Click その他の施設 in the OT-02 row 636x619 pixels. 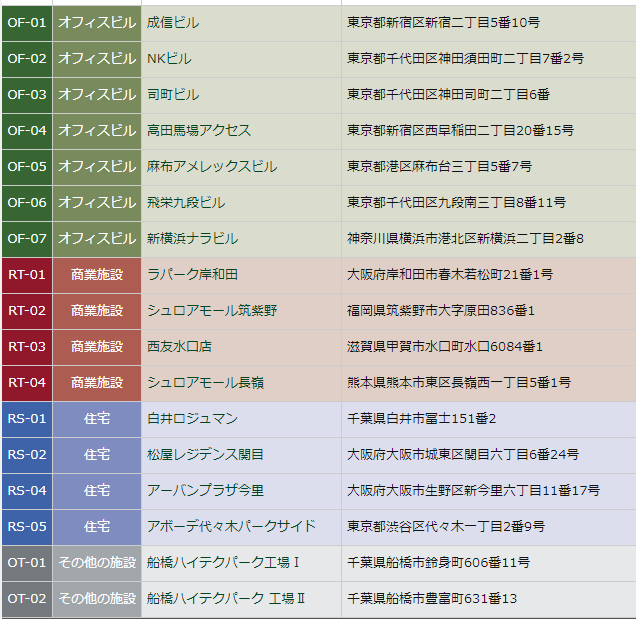[x=97, y=599]
